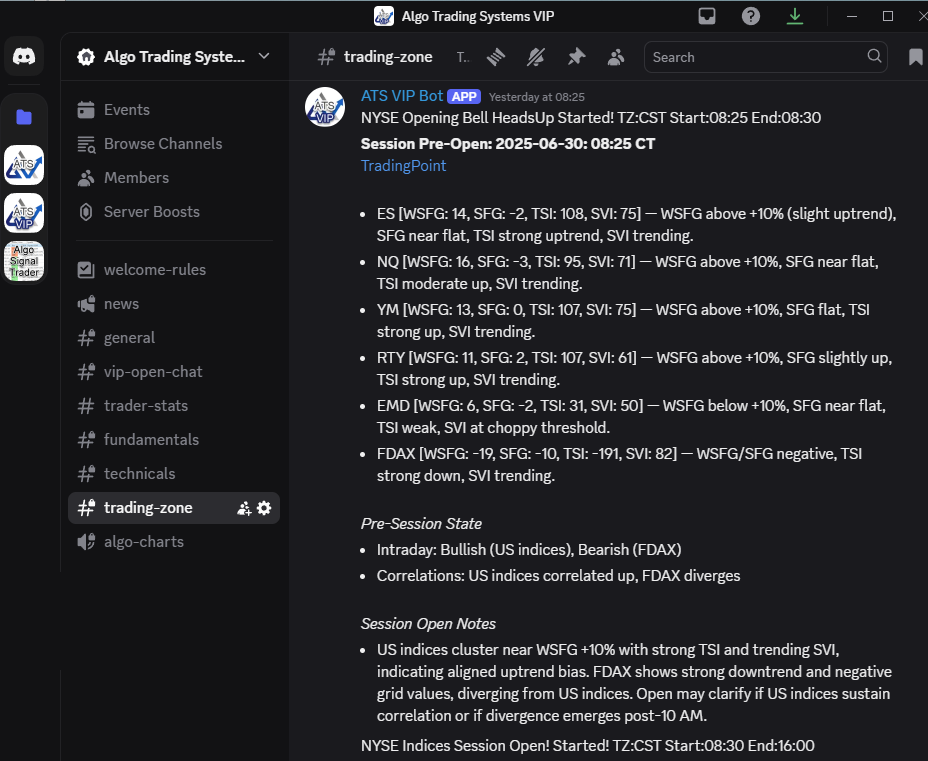Image resolution: width=928 pixels, height=761 pixels.
Task: Open trading-zone channel settings gear
Action: [264, 508]
